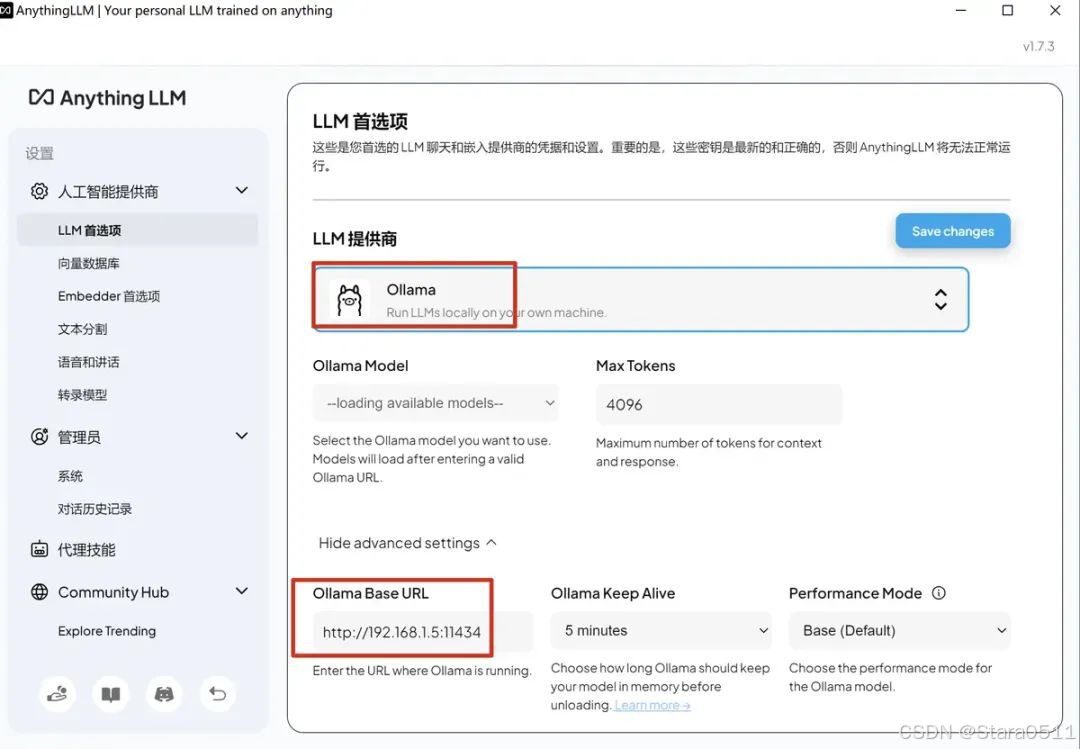This screenshot has width=1080, height=749.
Task: Open 转录模型 settings
Action: (x=83, y=395)
